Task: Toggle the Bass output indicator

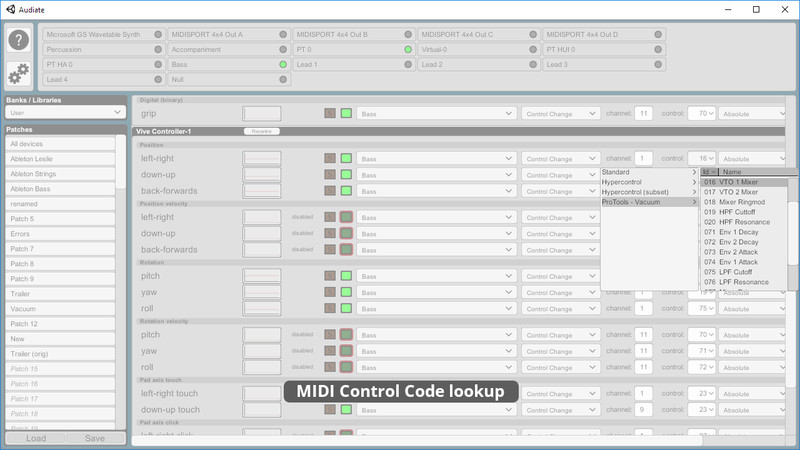Action: (x=283, y=64)
